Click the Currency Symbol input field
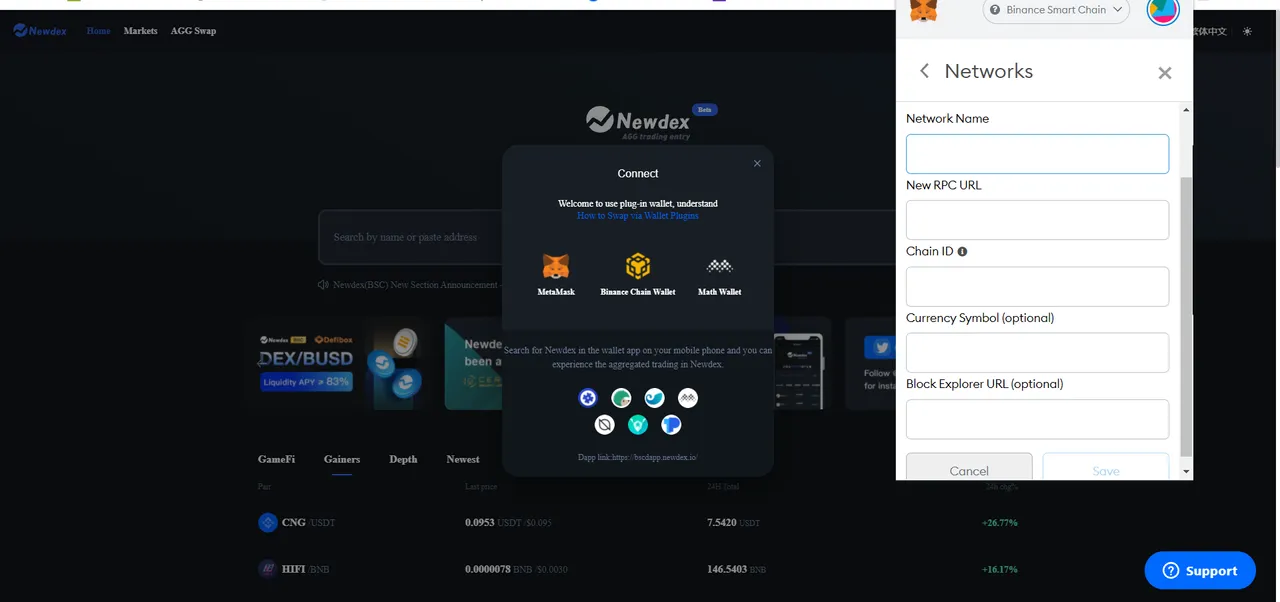 coord(1037,353)
